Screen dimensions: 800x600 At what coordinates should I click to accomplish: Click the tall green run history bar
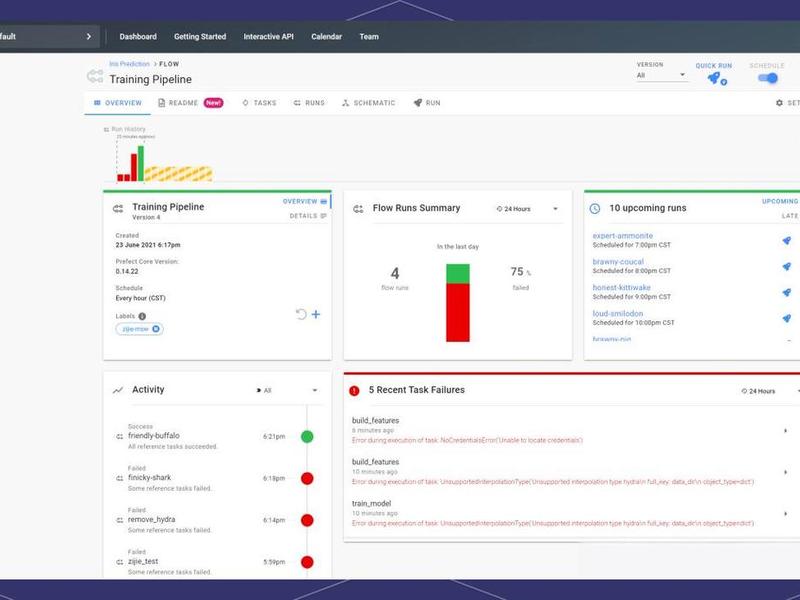[141, 163]
